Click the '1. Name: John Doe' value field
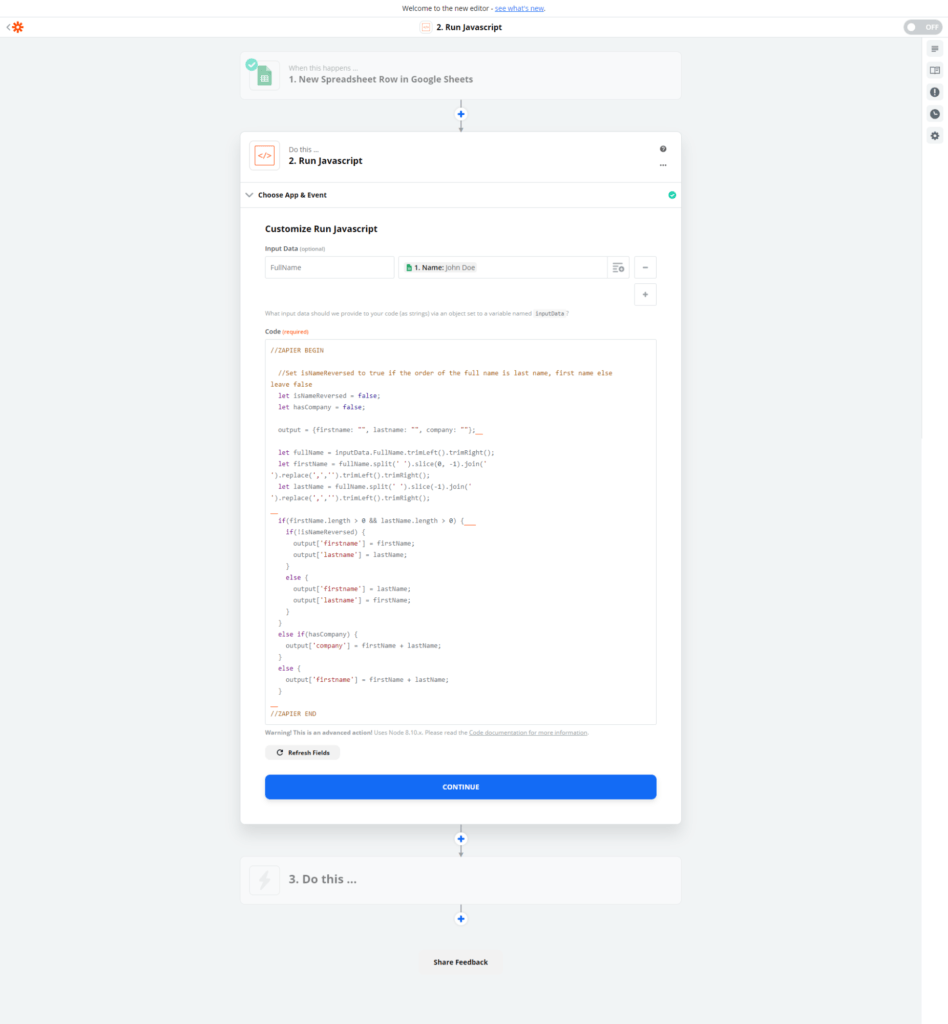The height and width of the screenshot is (1024, 948). point(503,268)
